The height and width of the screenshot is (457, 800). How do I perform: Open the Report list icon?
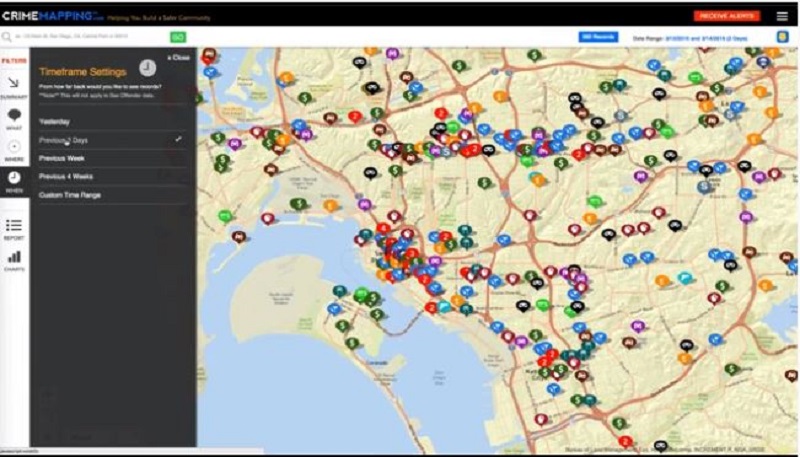[x=14, y=229]
